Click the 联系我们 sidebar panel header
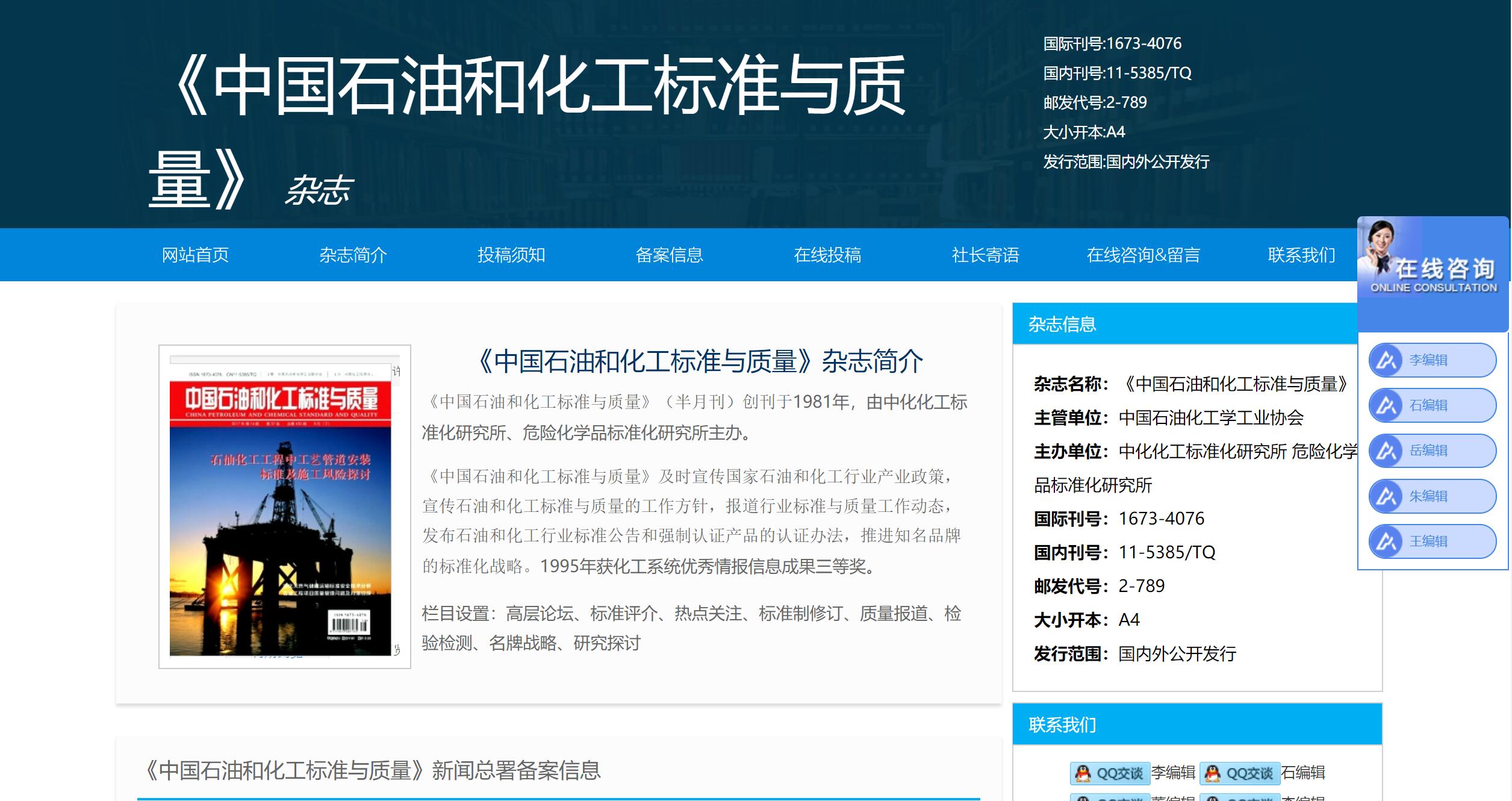1512x801 pixels. coord(1197,725)
